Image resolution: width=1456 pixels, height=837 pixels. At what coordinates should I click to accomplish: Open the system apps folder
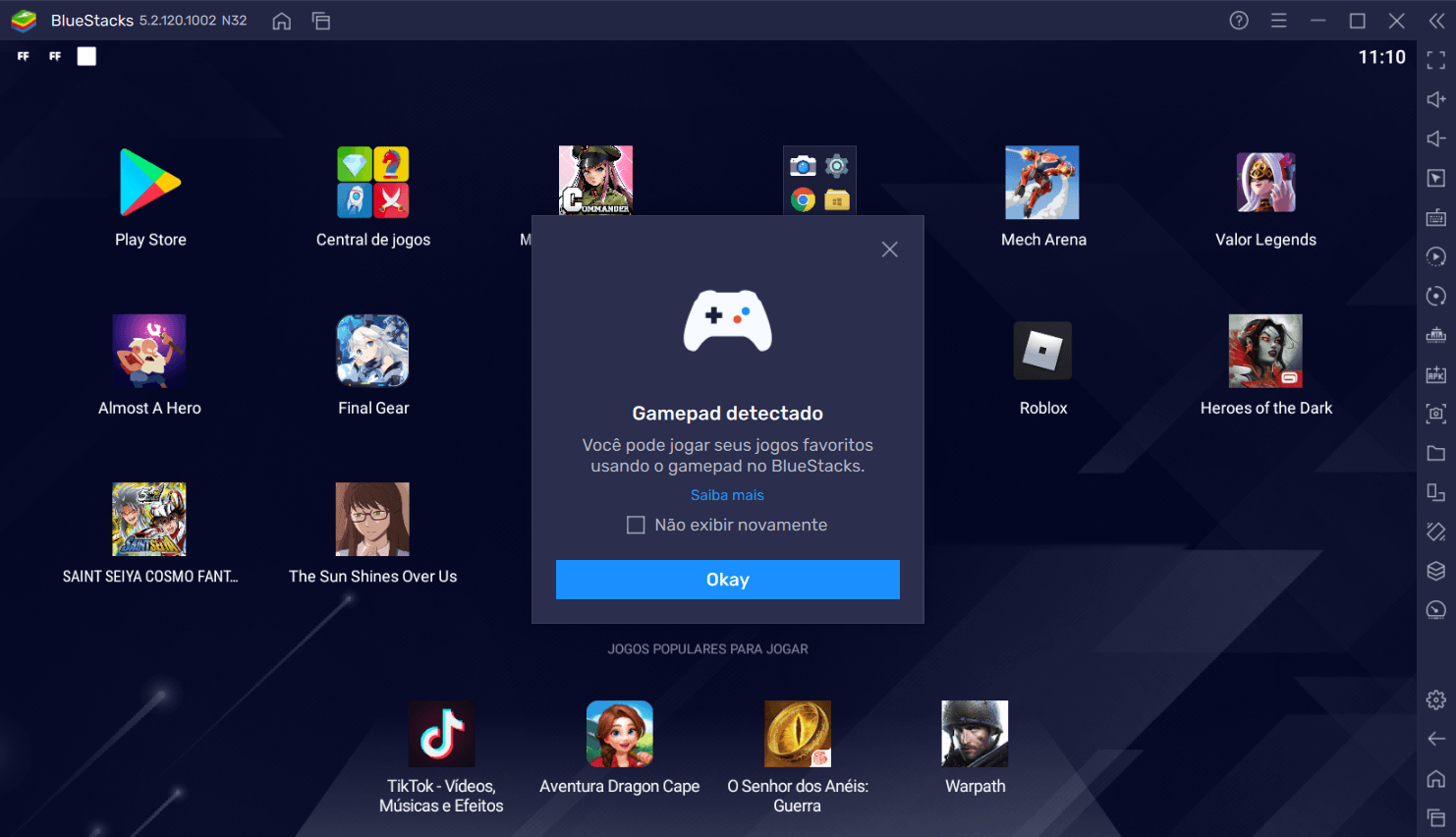819,181
